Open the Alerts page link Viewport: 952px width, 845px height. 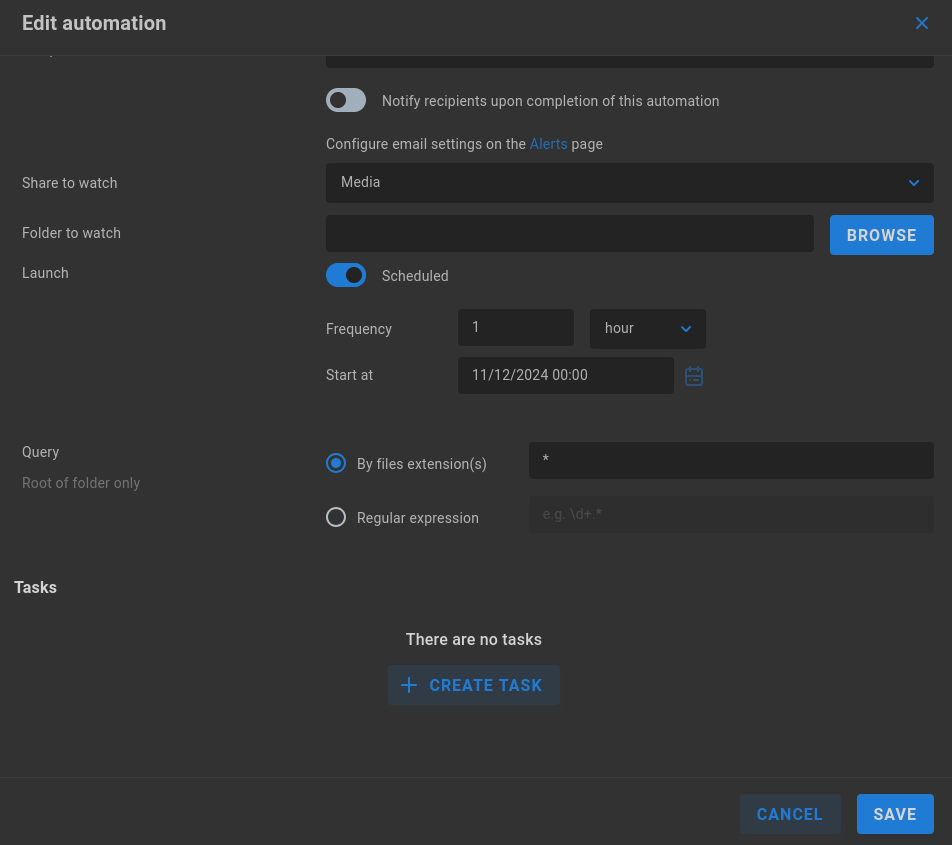tap(548, 144)
